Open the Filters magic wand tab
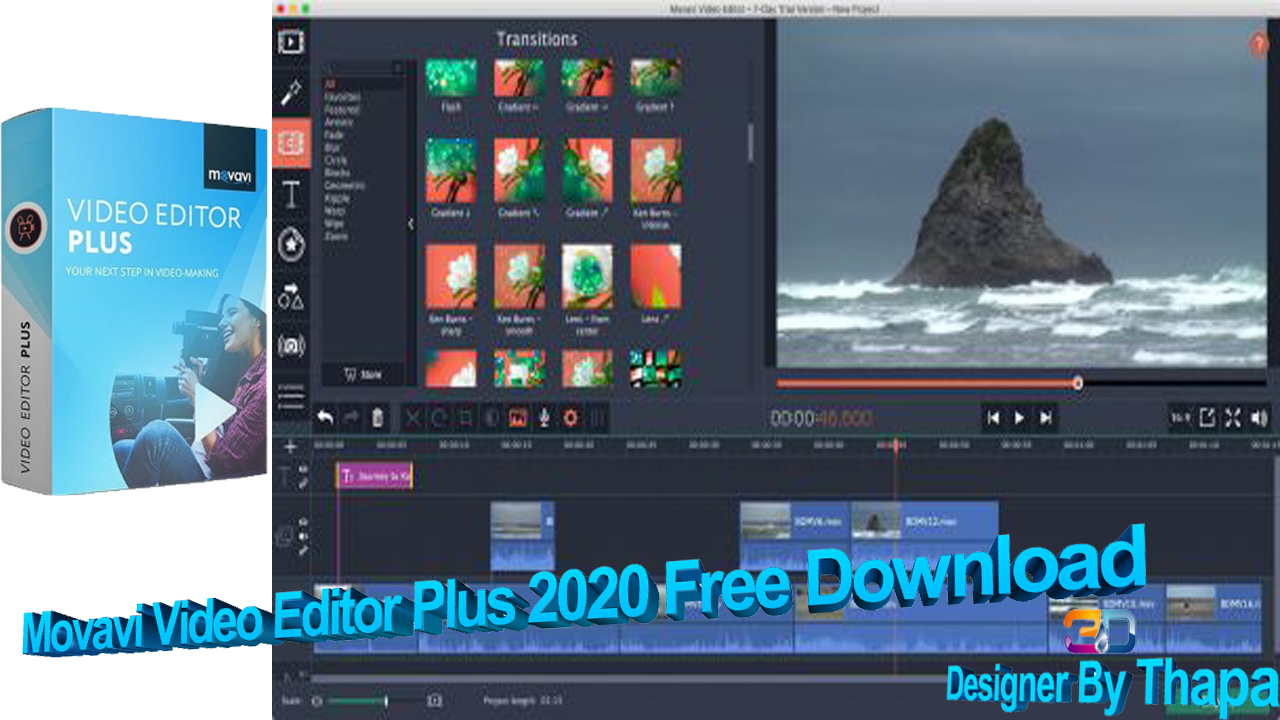 (291, 93)
